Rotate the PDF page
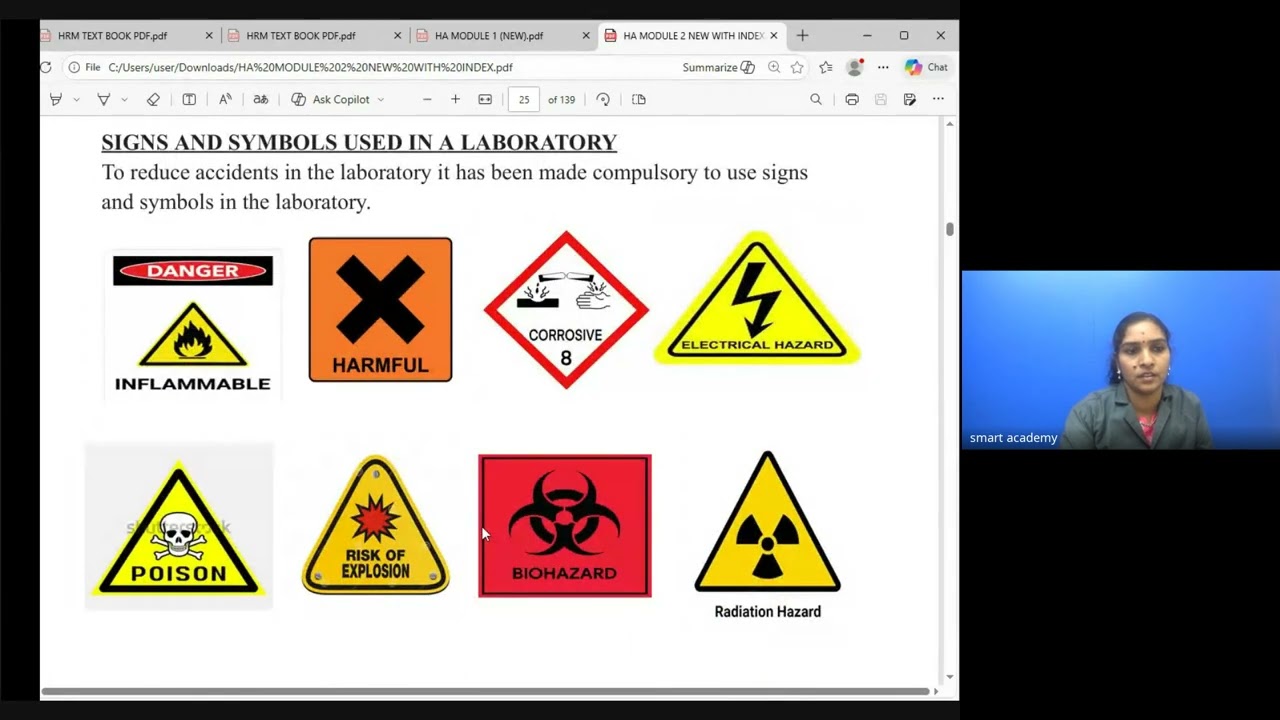Screen dimensions: 1280x720 click(x=603, y=99)
